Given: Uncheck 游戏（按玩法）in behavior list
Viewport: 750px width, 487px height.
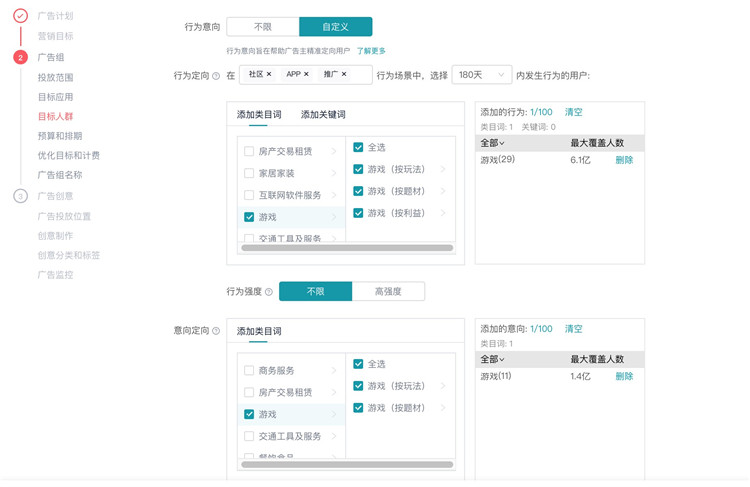Looking at the screenshot, I should (x=358, y=169).
